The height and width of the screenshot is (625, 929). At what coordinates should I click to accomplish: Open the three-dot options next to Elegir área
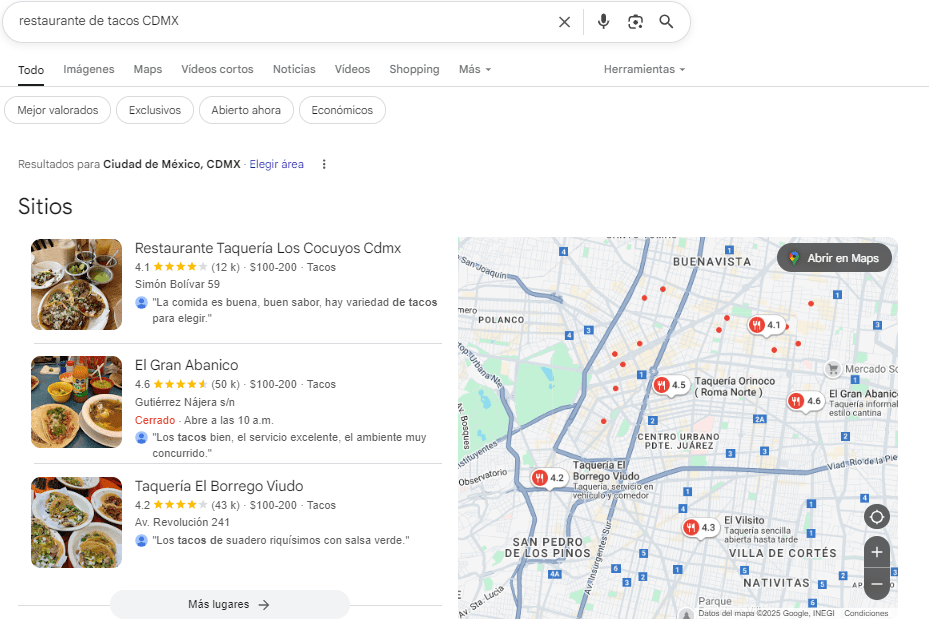click(x=324, y=164)
